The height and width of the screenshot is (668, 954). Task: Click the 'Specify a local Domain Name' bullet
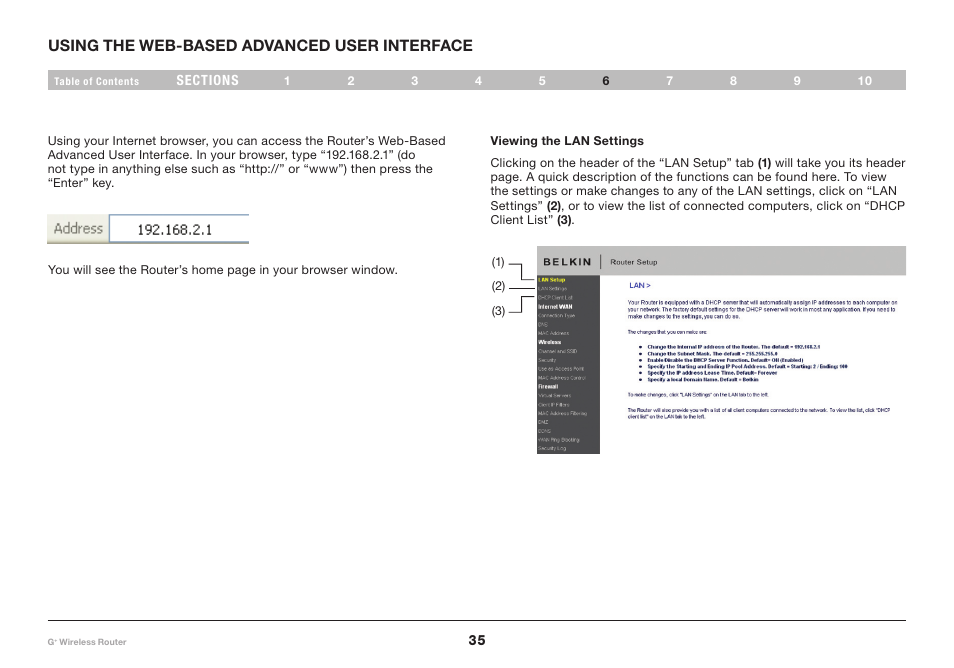pyautogui.click(x=703, y=380)
